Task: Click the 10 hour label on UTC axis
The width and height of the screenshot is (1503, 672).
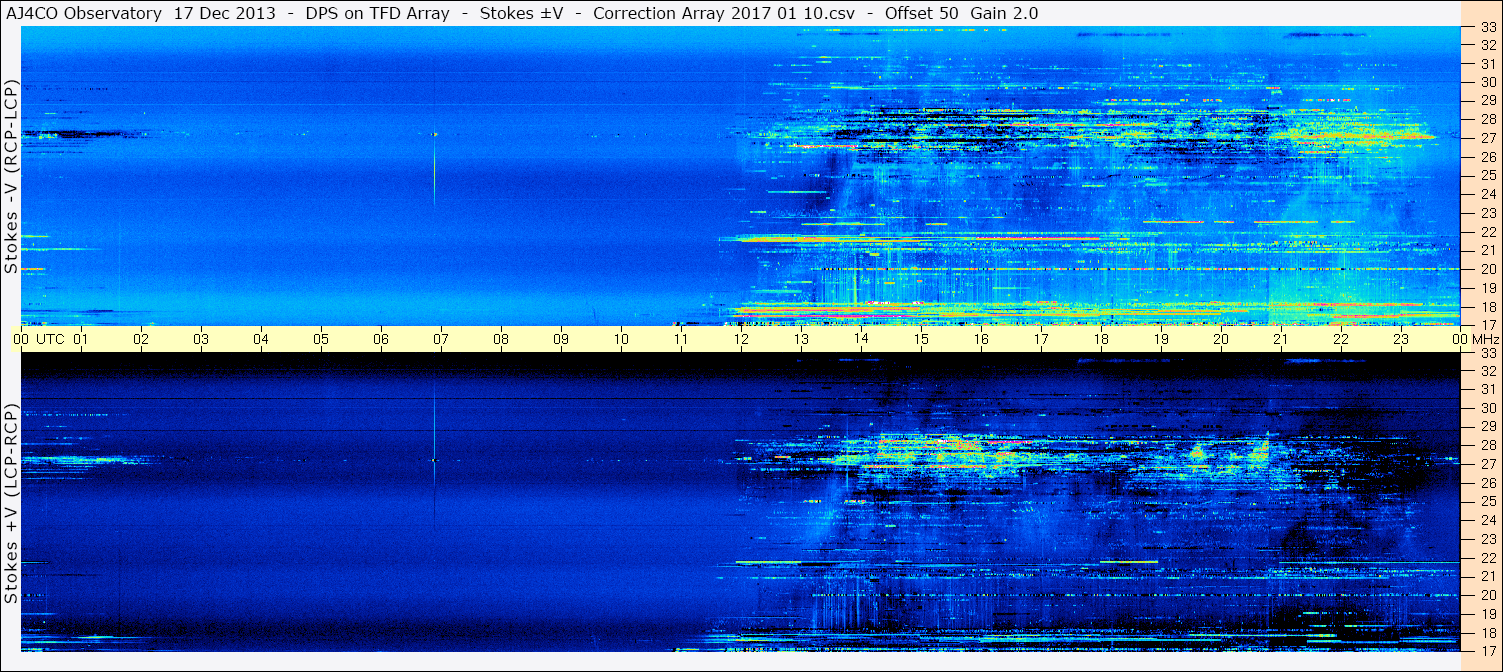Action: (621, 339)
